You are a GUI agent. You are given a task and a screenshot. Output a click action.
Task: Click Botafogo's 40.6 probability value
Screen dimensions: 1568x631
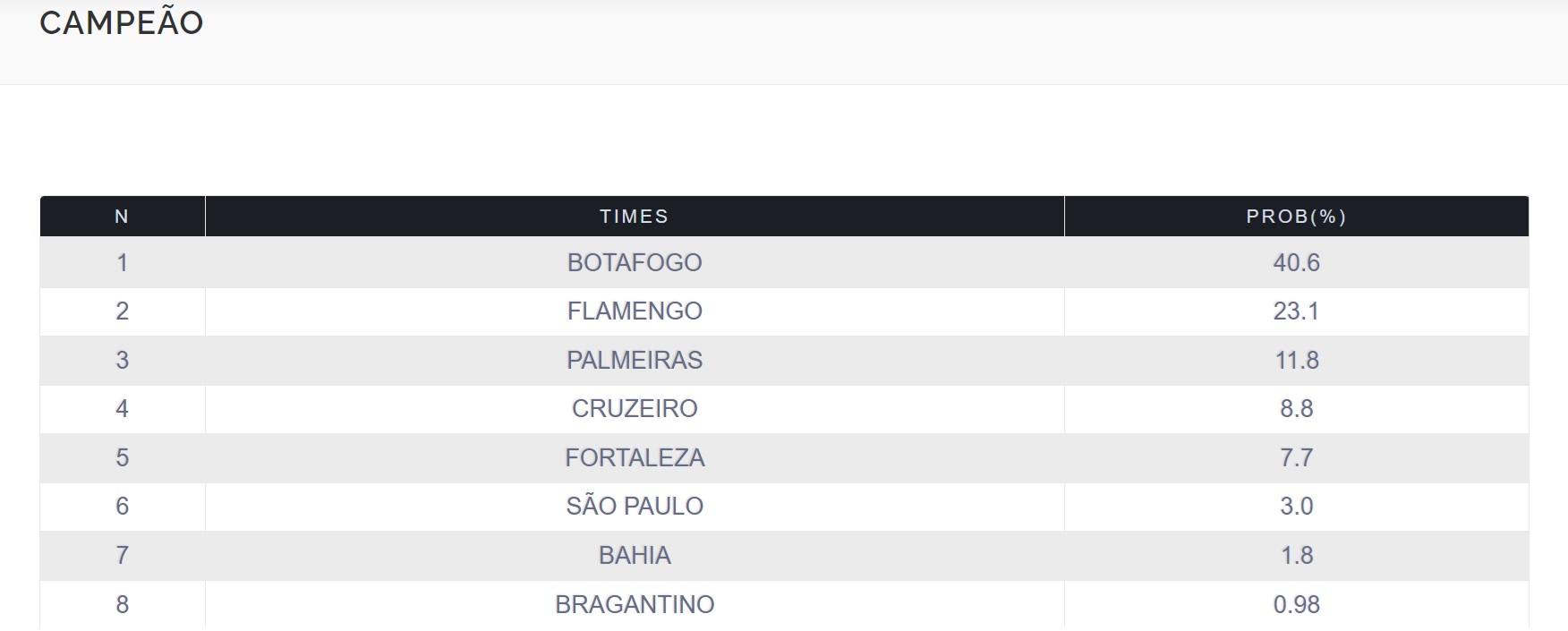pos(1296,262)
